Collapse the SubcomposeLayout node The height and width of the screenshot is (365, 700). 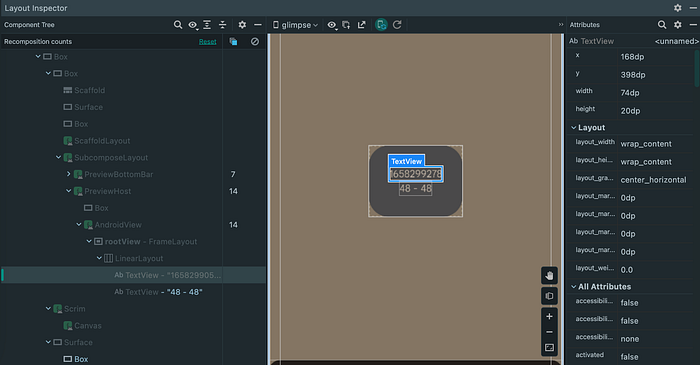[58, 158]
